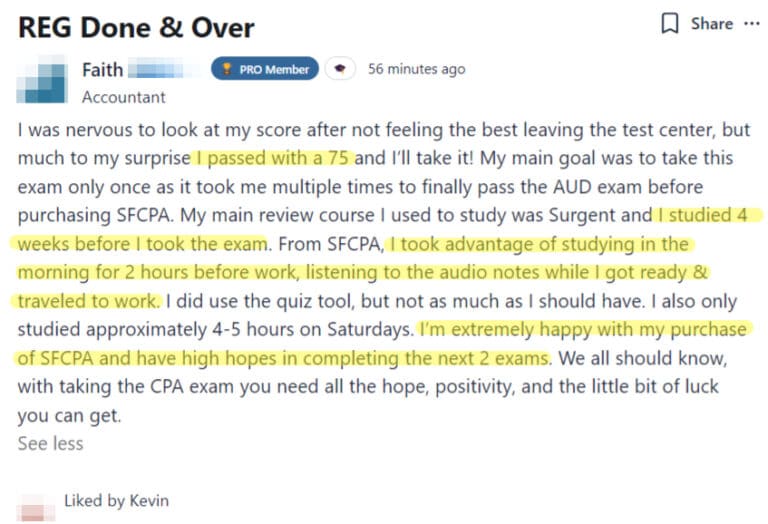The image size is (768, 524).
Task: Open the author name Faith
Action: pos(102,70)
